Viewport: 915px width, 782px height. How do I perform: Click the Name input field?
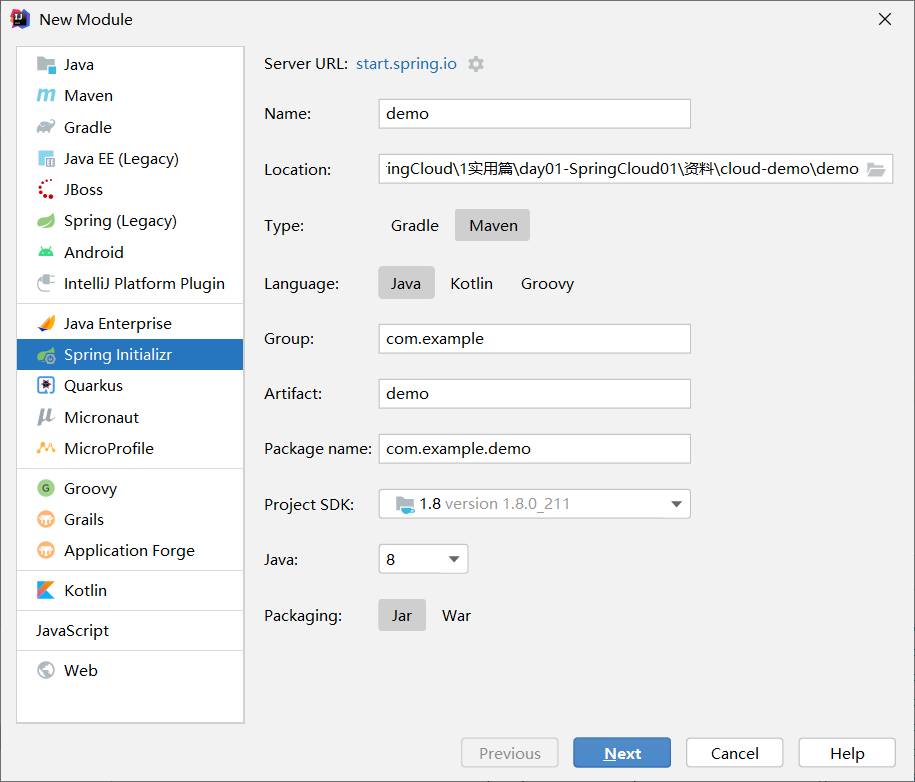[535, 114]
